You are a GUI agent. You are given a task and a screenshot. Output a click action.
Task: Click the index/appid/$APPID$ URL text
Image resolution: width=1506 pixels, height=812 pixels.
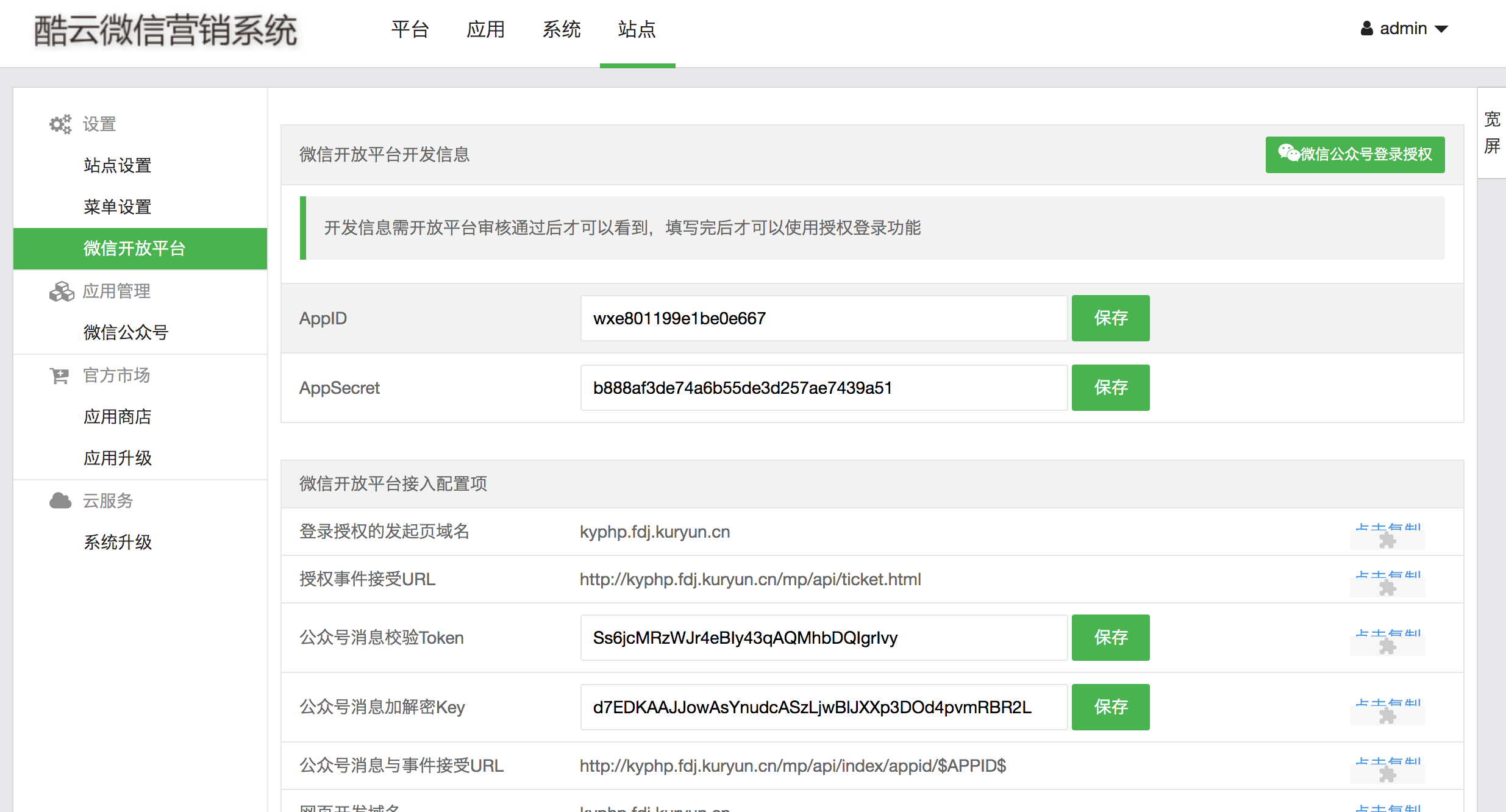tap(793, 766)
